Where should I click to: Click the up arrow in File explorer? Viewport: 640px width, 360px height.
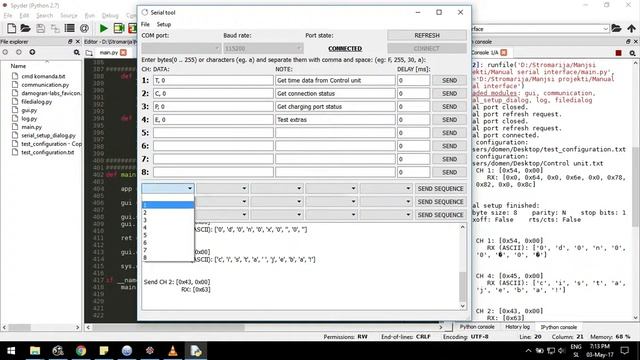click(x=32, y=52)
